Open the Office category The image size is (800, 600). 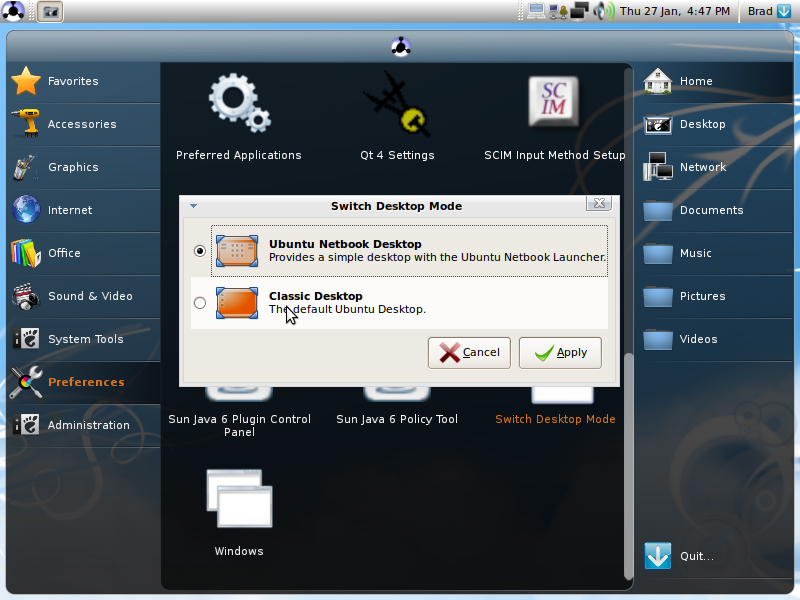click(x=83, y=253)
